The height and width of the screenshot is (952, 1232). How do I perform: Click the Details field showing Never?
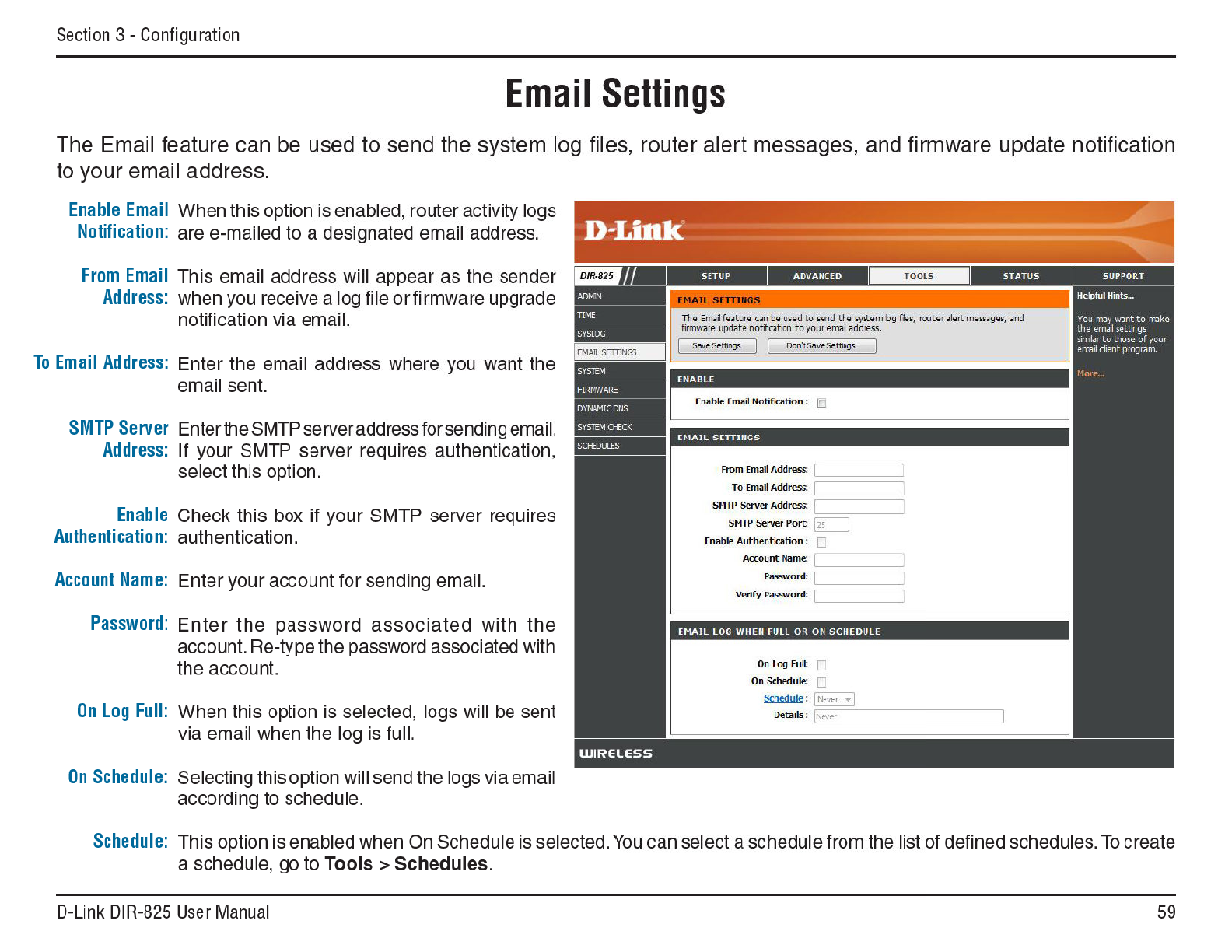(908, 716)
